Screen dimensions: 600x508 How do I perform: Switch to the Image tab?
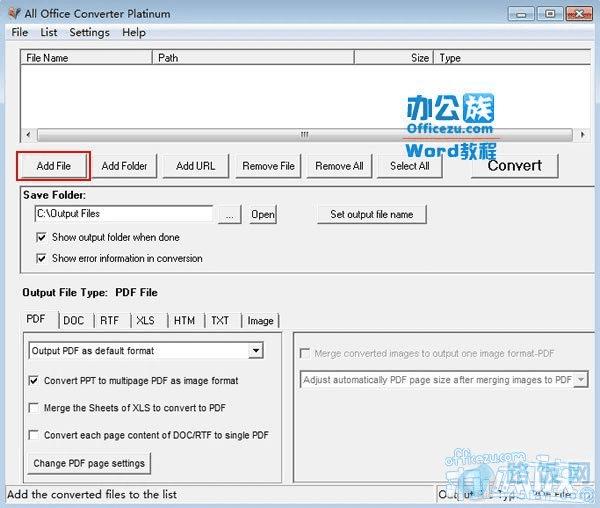pos(261,320)
